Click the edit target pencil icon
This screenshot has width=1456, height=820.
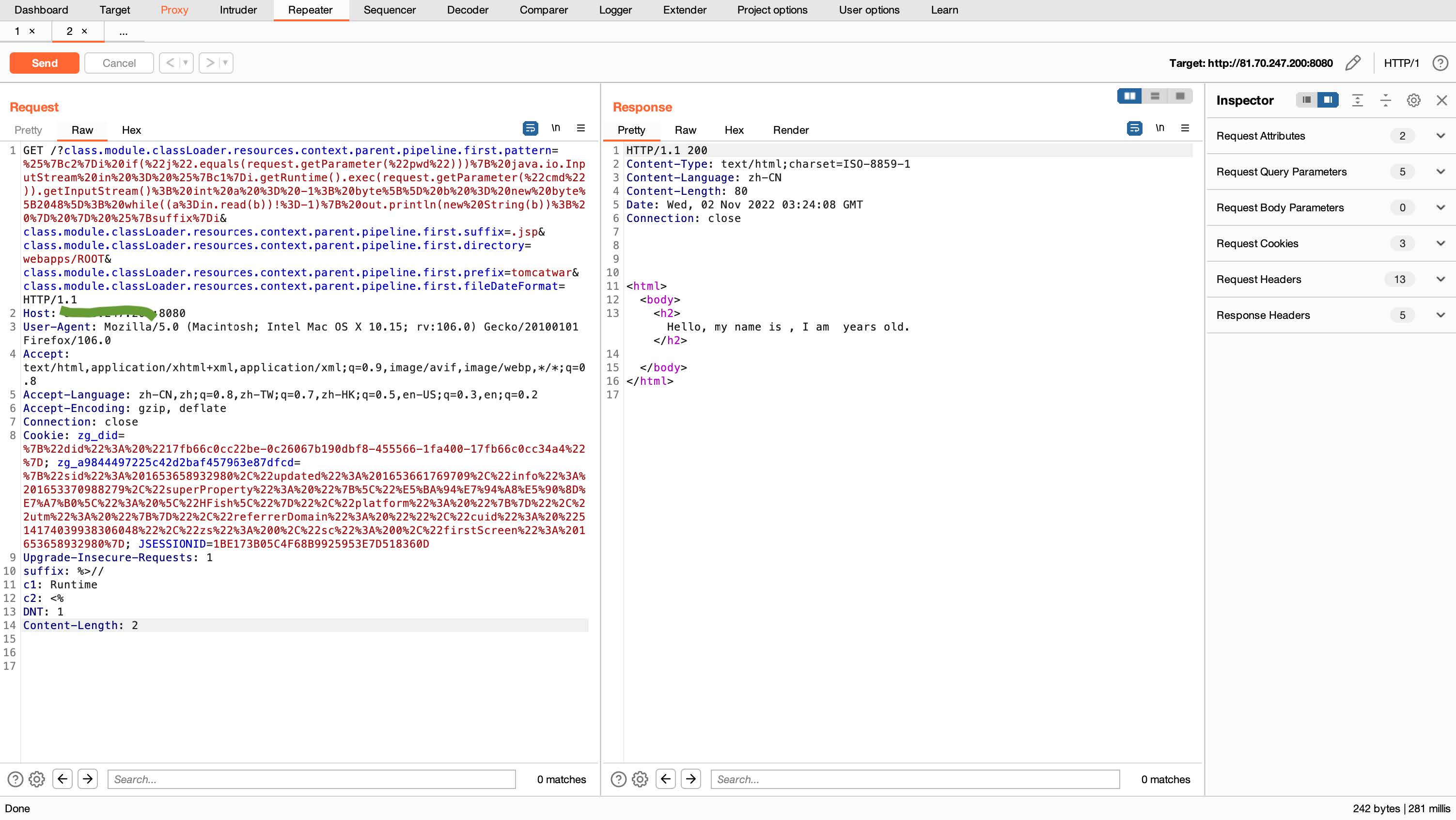1353,63
